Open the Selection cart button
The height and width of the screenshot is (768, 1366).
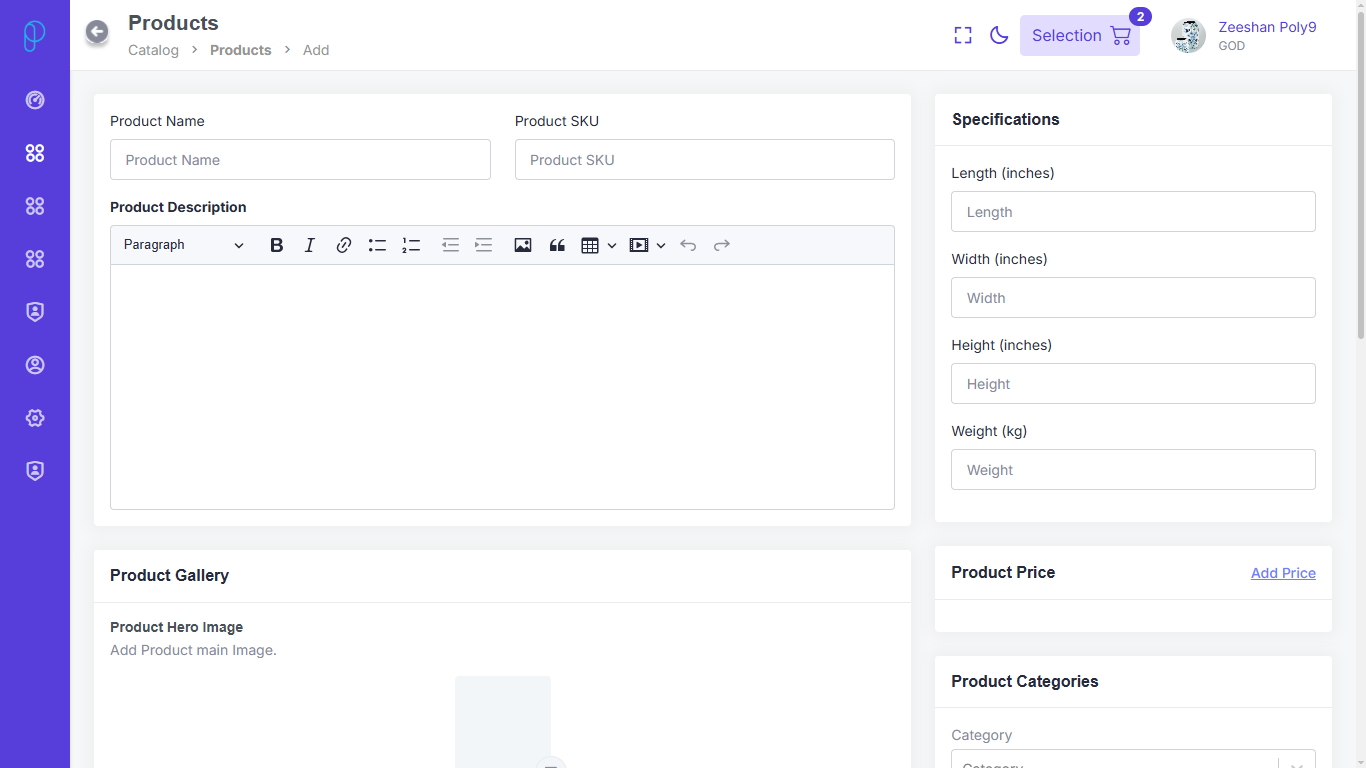[1080, 35]
